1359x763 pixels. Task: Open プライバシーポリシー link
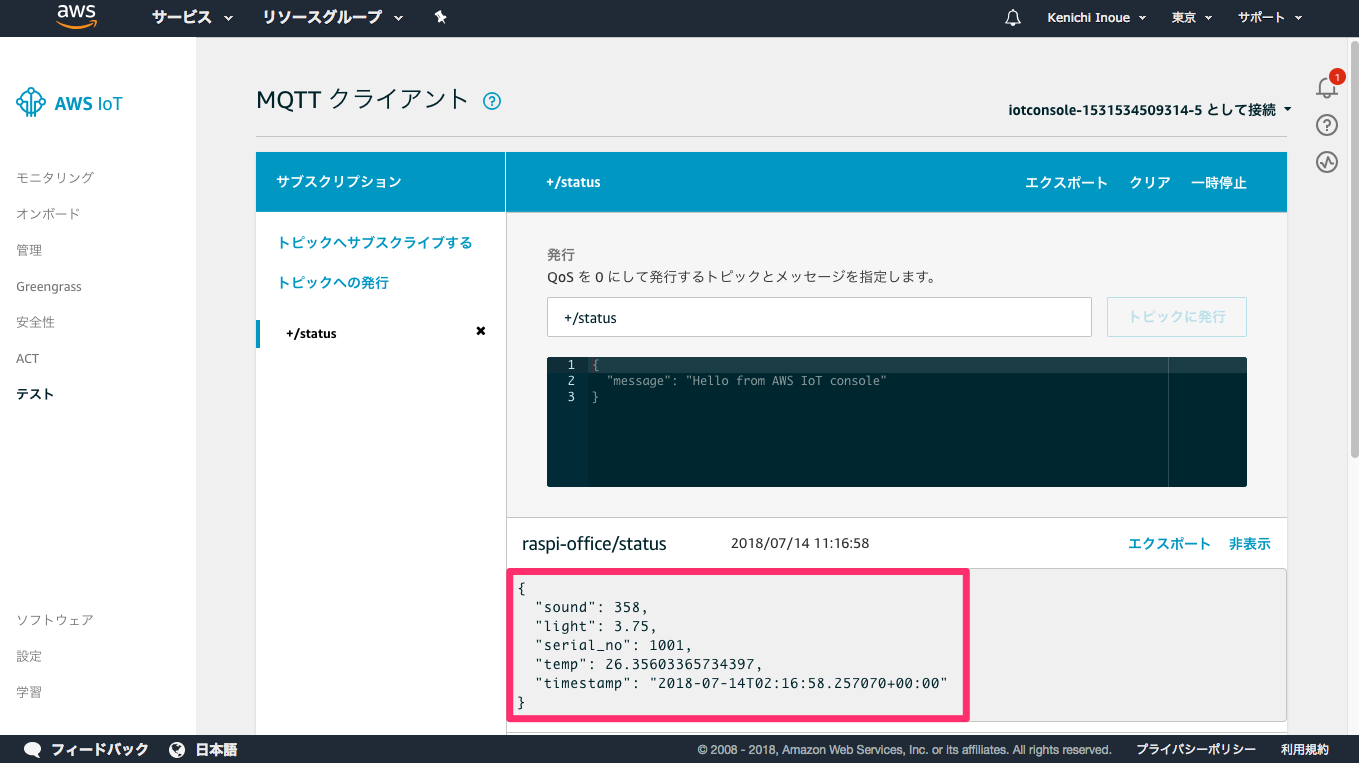(x=1196, y=749)
